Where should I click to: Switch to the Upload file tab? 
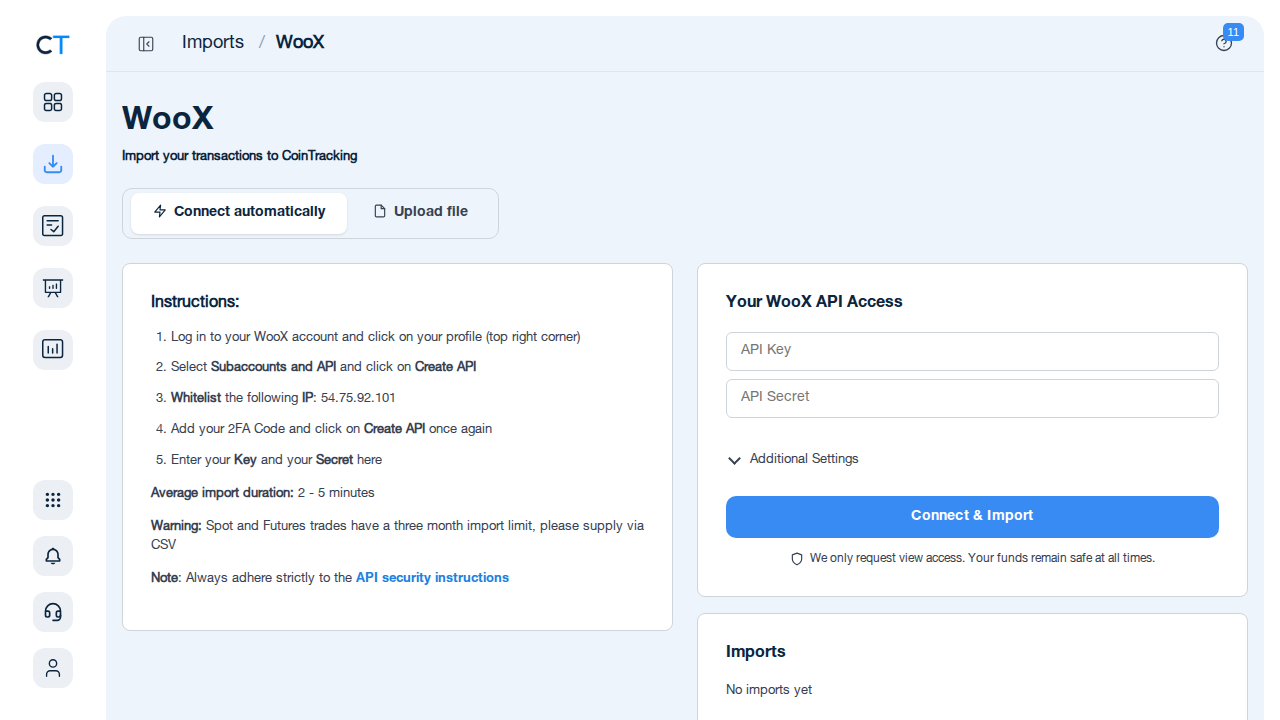(x=421, y=212)
